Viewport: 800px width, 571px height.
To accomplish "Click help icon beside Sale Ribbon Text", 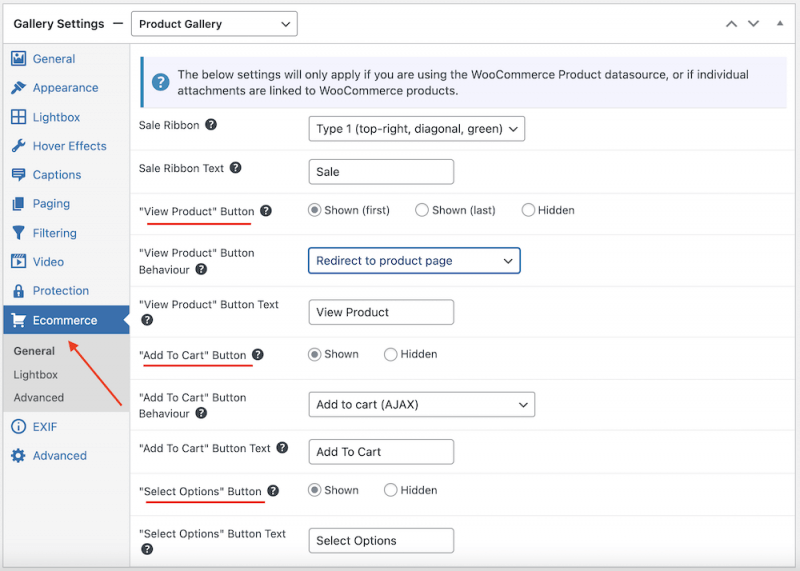I will pos(236,169).
